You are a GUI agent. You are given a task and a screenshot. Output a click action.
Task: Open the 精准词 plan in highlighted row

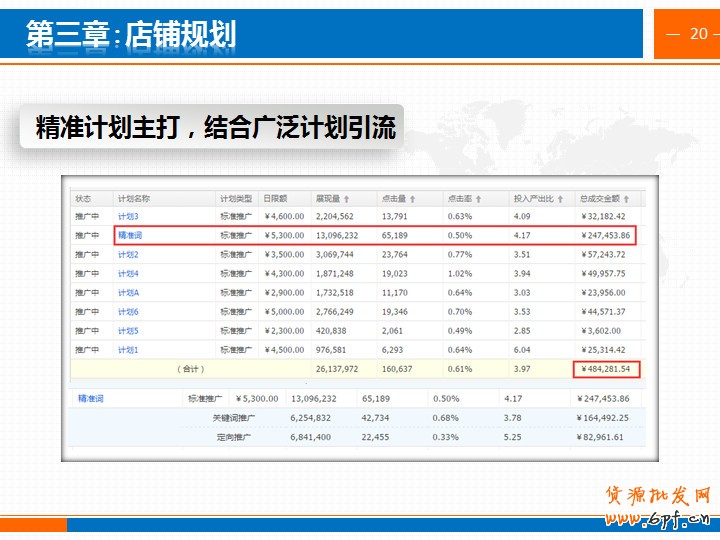click(130, 235)
